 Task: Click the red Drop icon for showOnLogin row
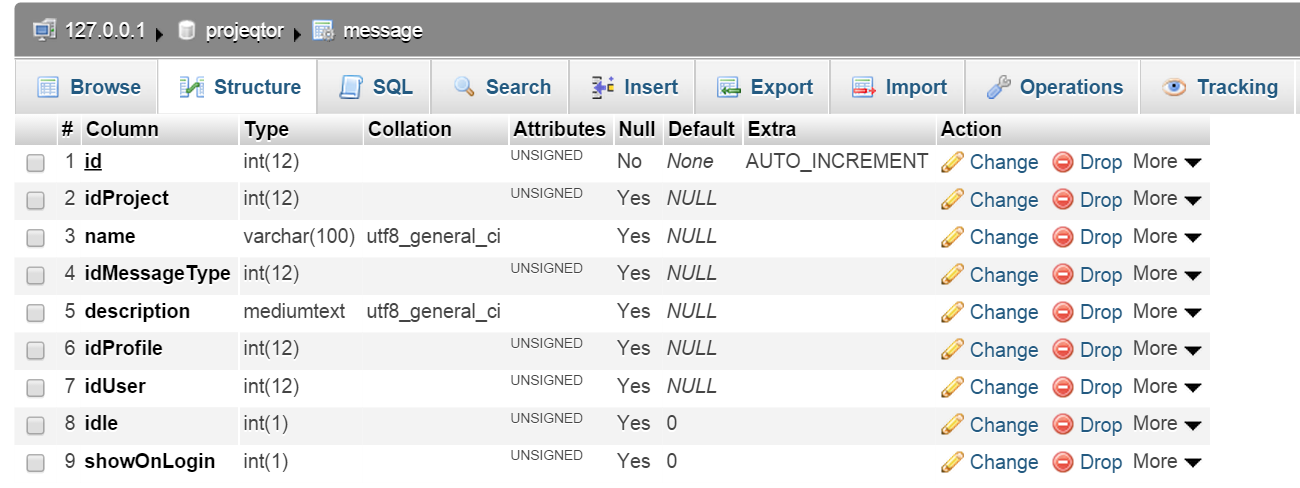1063,462
